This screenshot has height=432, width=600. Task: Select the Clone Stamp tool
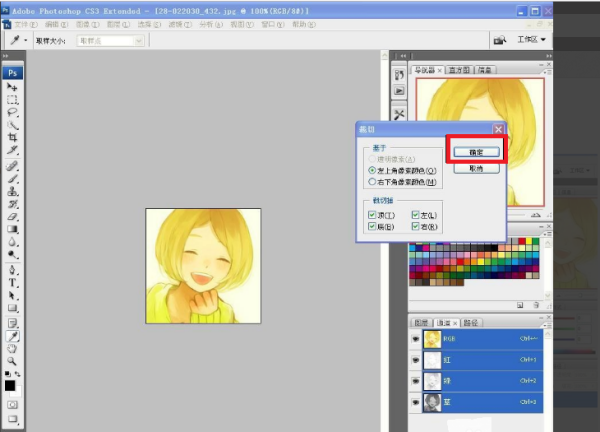click(x=12, y=191)
